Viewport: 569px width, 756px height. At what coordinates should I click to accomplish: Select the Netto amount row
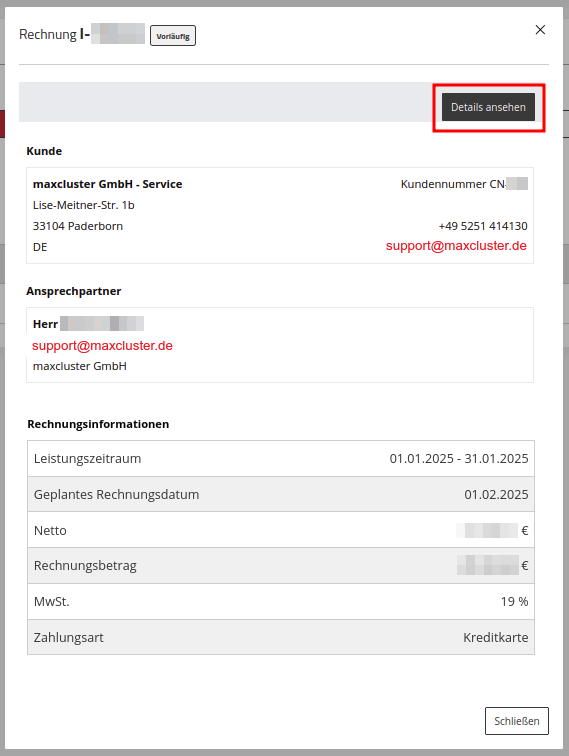click(x=281, y=530)
